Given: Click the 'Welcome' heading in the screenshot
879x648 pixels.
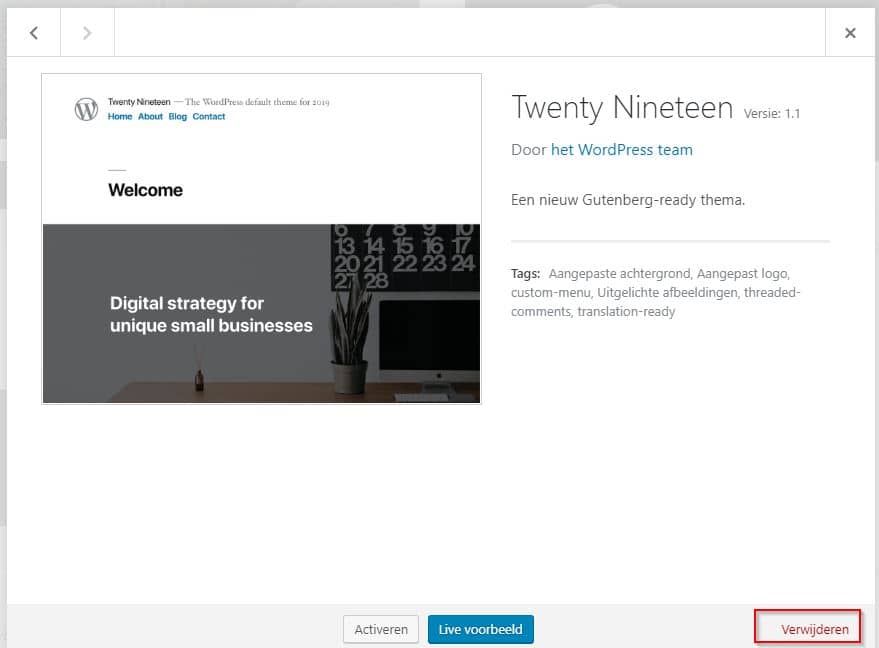Looking at the screenshot, I should point(145,190).
